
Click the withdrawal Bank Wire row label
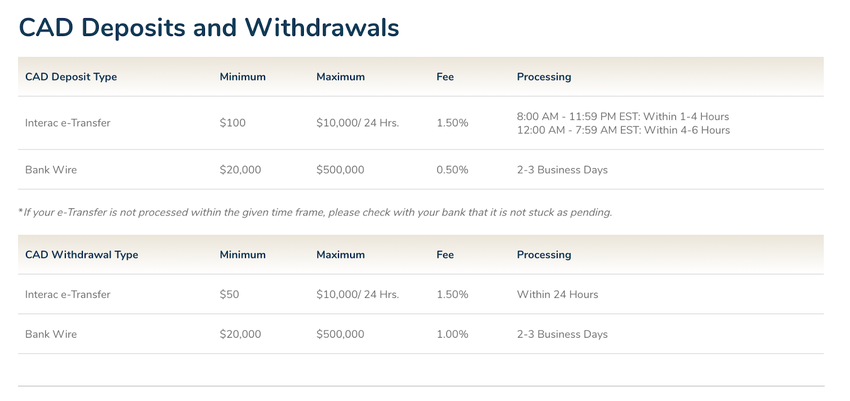pyautogui.click(x=51, y=334)
